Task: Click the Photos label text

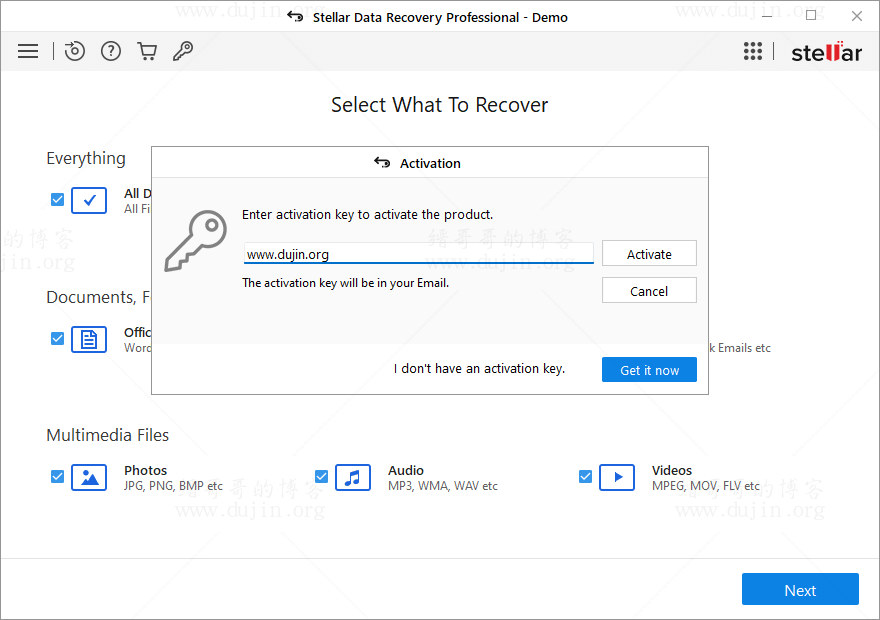Action: (145, 470)
